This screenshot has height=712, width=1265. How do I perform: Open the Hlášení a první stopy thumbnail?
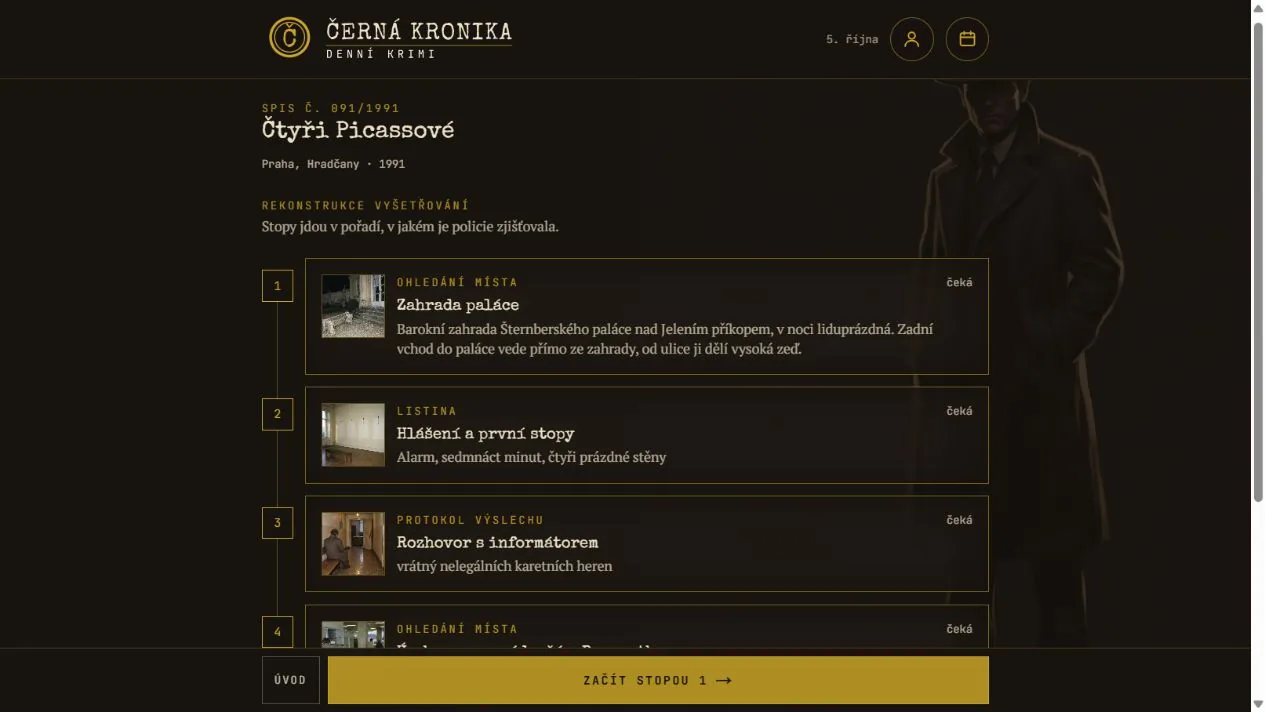(x=353, y=435)
